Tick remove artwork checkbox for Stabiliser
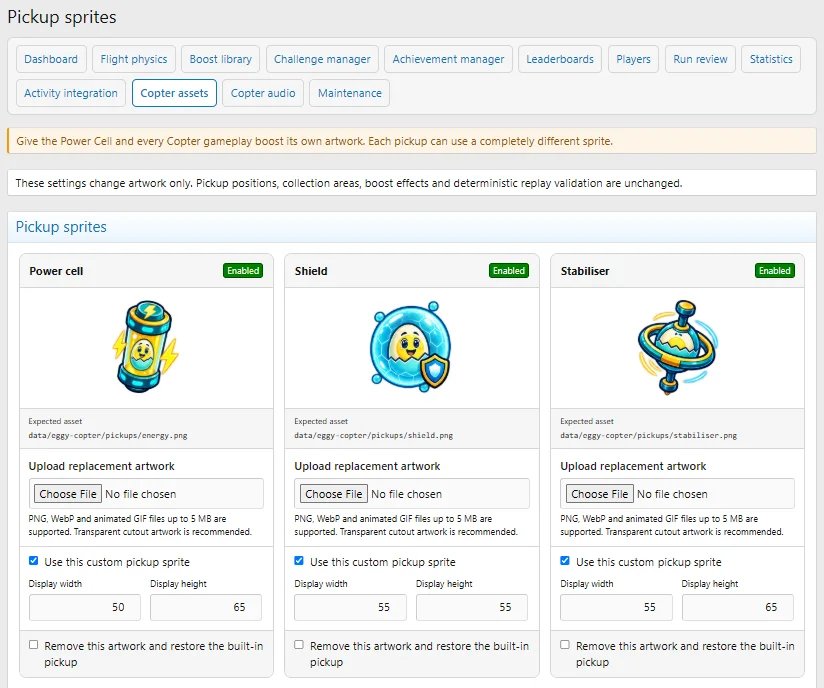The width and height of the screenshot is (824, 688). point(565,645)
